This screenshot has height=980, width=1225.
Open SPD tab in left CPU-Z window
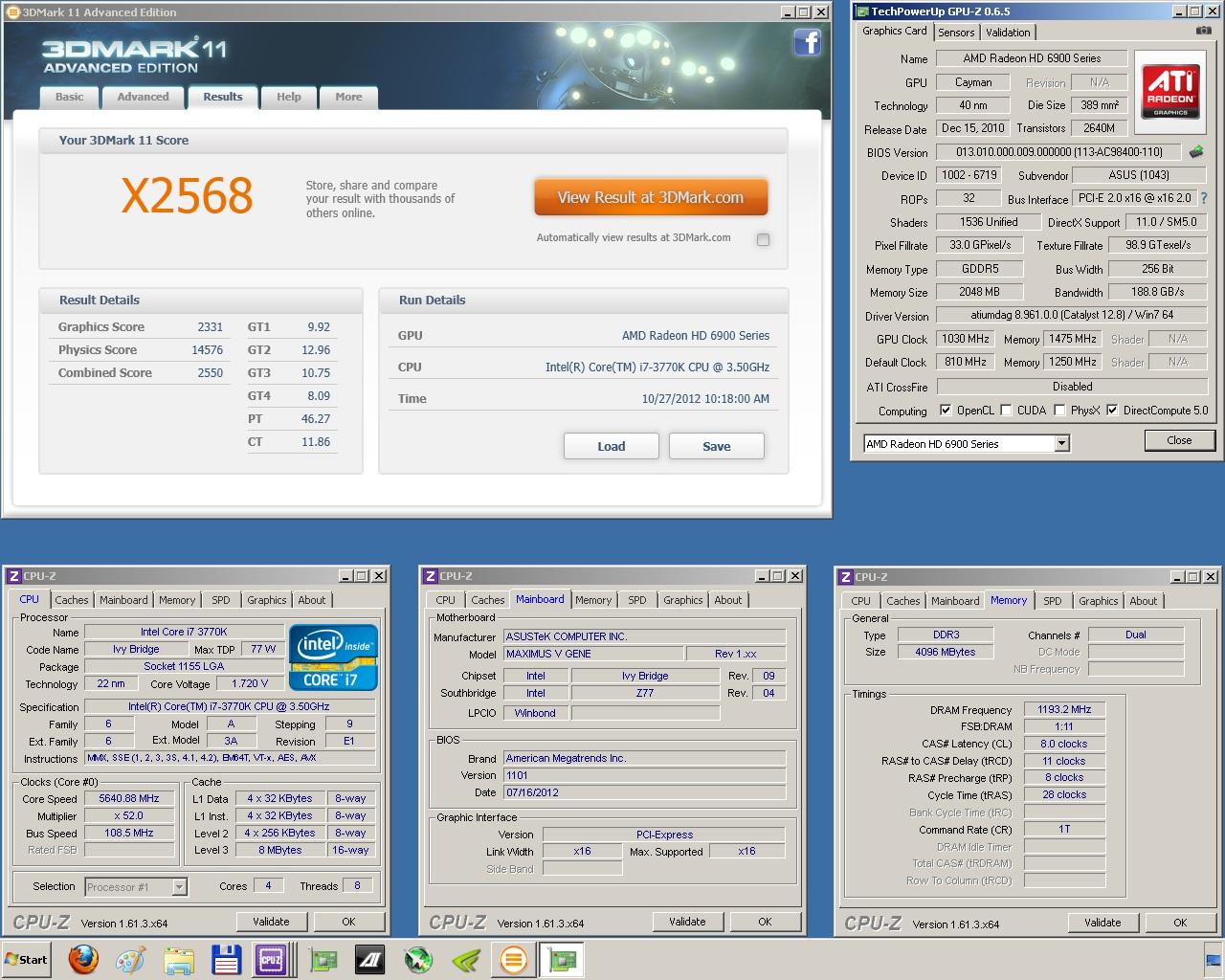click(221, 600)
